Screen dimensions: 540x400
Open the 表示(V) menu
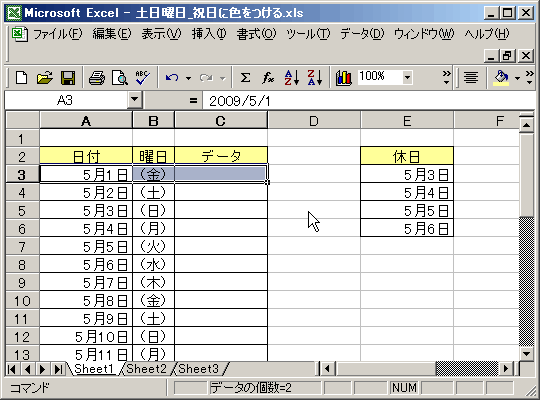[x=161, y=34]
